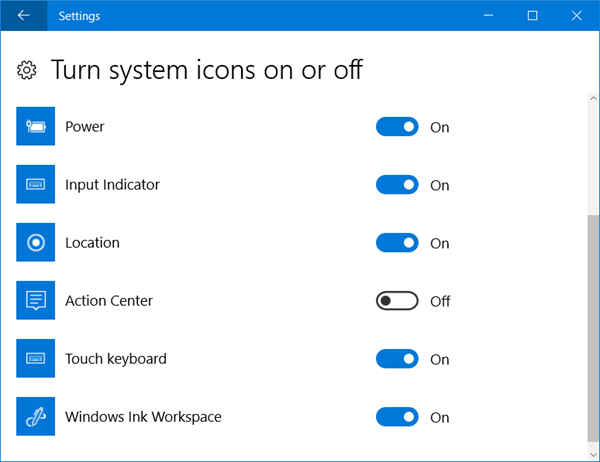Enable the Action Center toggle
This screenshot has height=462, width=600.
click(397, 301)
